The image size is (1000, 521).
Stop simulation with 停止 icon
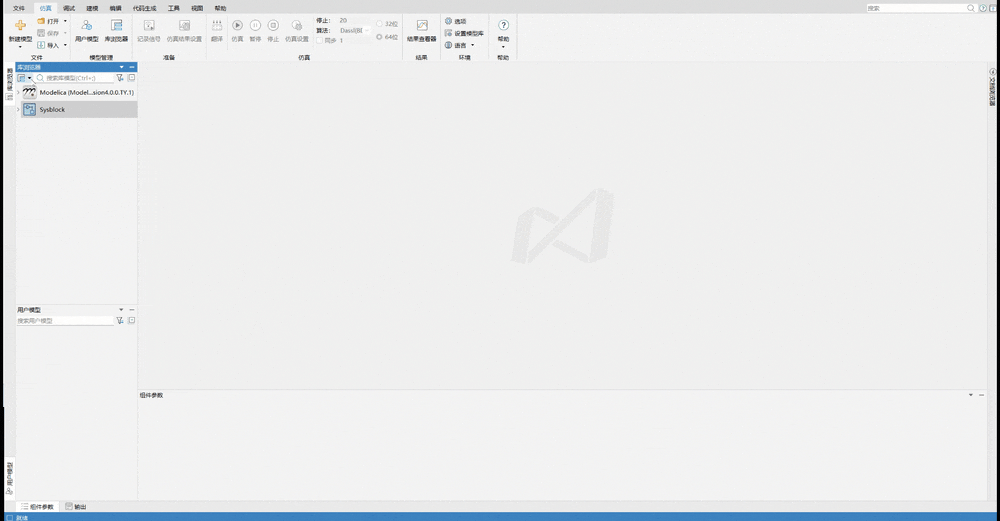273,25
